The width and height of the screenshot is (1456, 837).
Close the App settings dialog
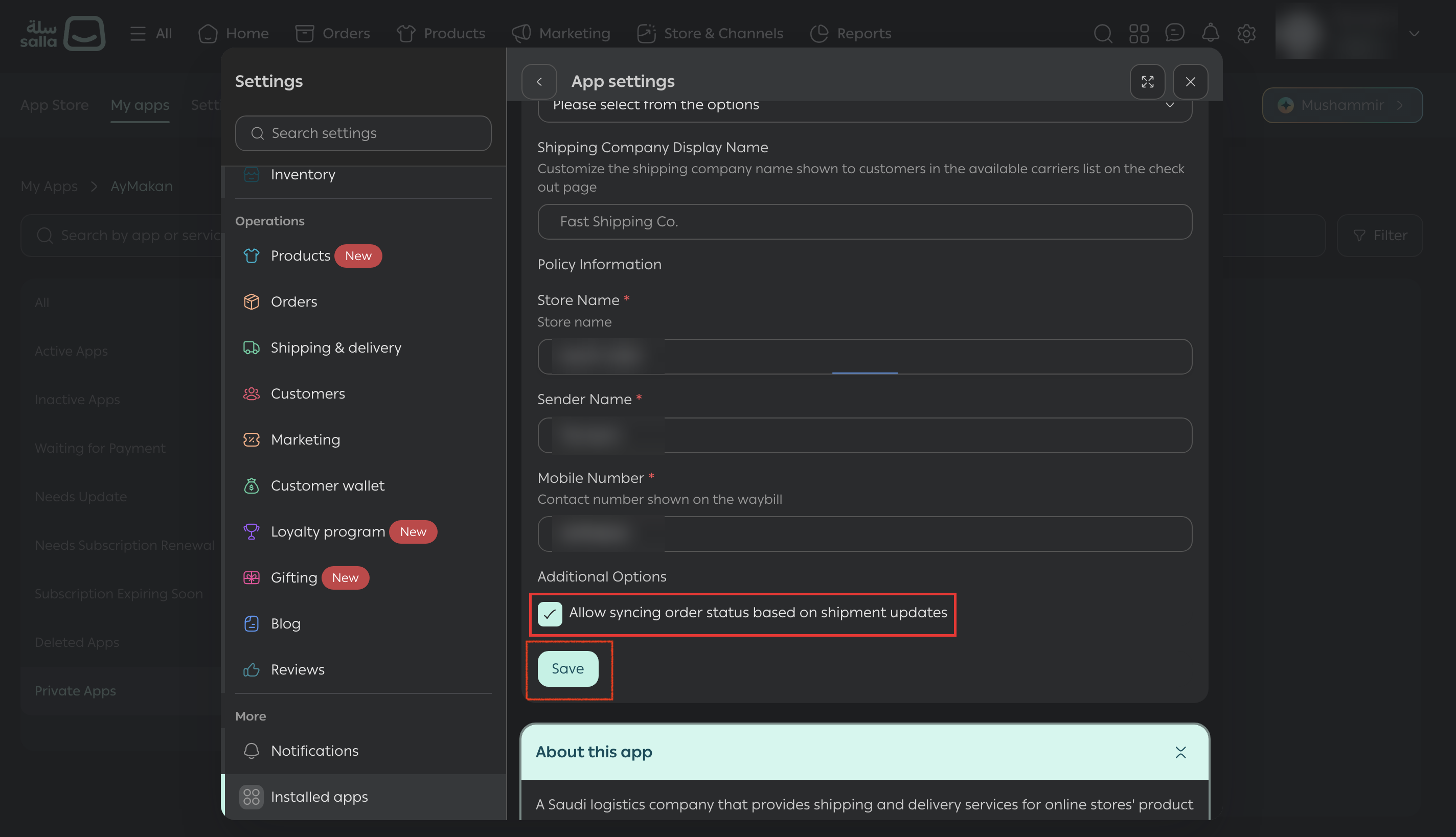[1190, 82]
